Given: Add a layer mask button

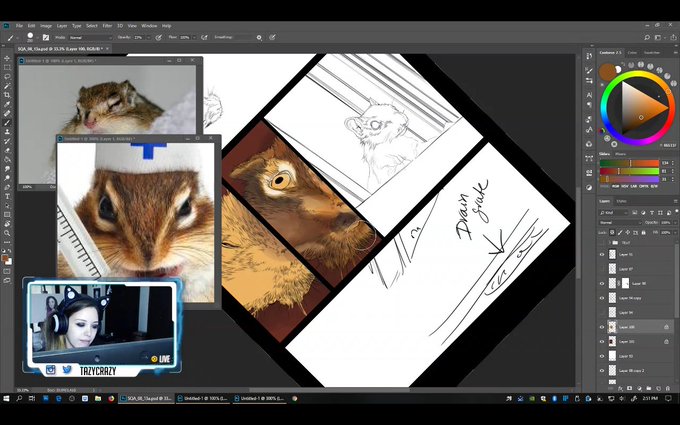Looking at the screenshot, I should [630, 389].
